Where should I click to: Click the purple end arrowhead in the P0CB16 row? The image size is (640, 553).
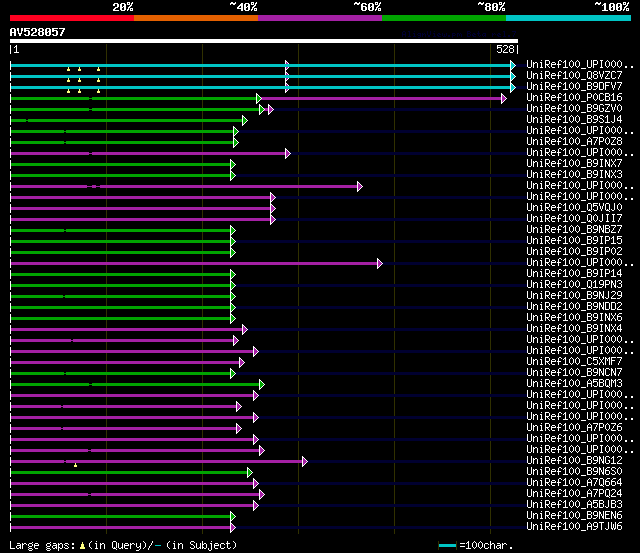(504, 98)
